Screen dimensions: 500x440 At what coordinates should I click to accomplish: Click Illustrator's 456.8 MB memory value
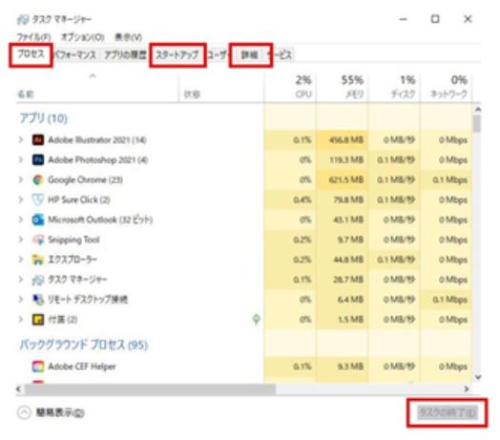pos(346,140)
